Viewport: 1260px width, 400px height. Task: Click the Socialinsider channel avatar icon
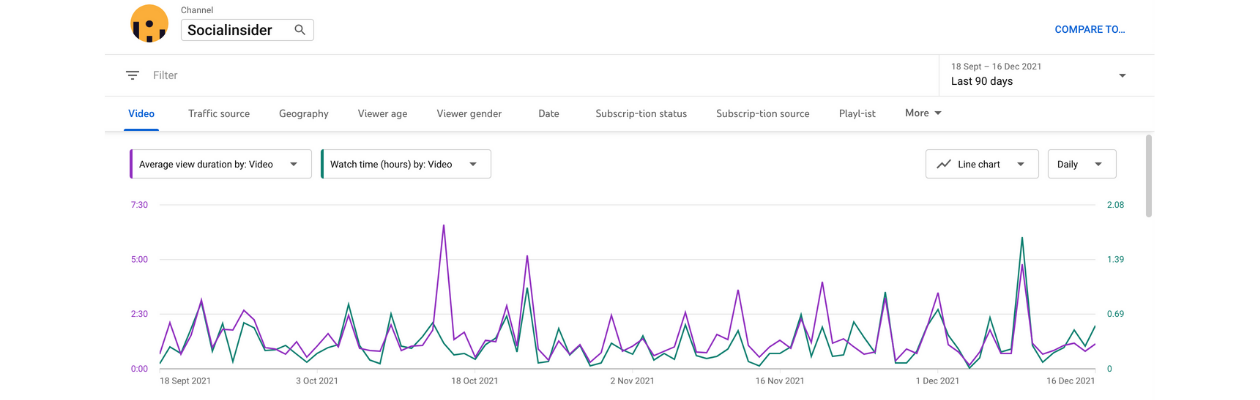click(x=149, y=23)
